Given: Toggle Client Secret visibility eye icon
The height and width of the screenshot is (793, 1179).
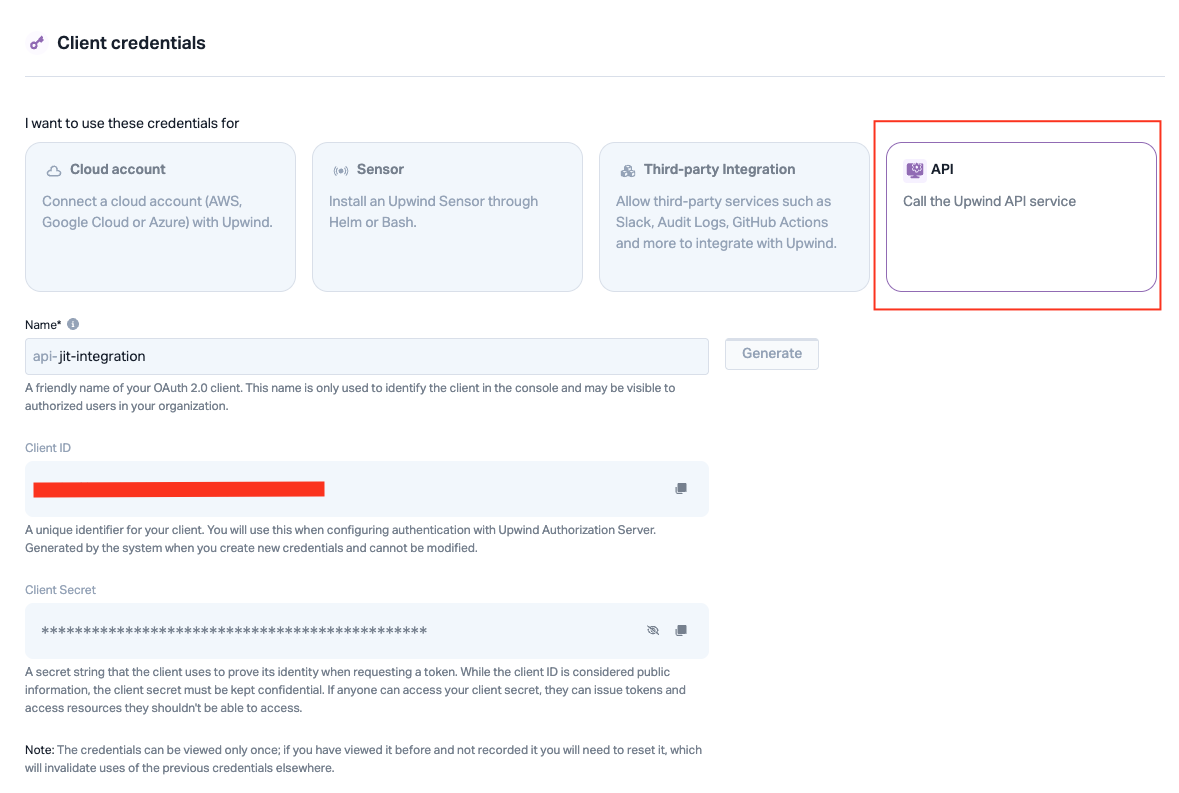Looking at the screenshot, I should tap(653, 630).
